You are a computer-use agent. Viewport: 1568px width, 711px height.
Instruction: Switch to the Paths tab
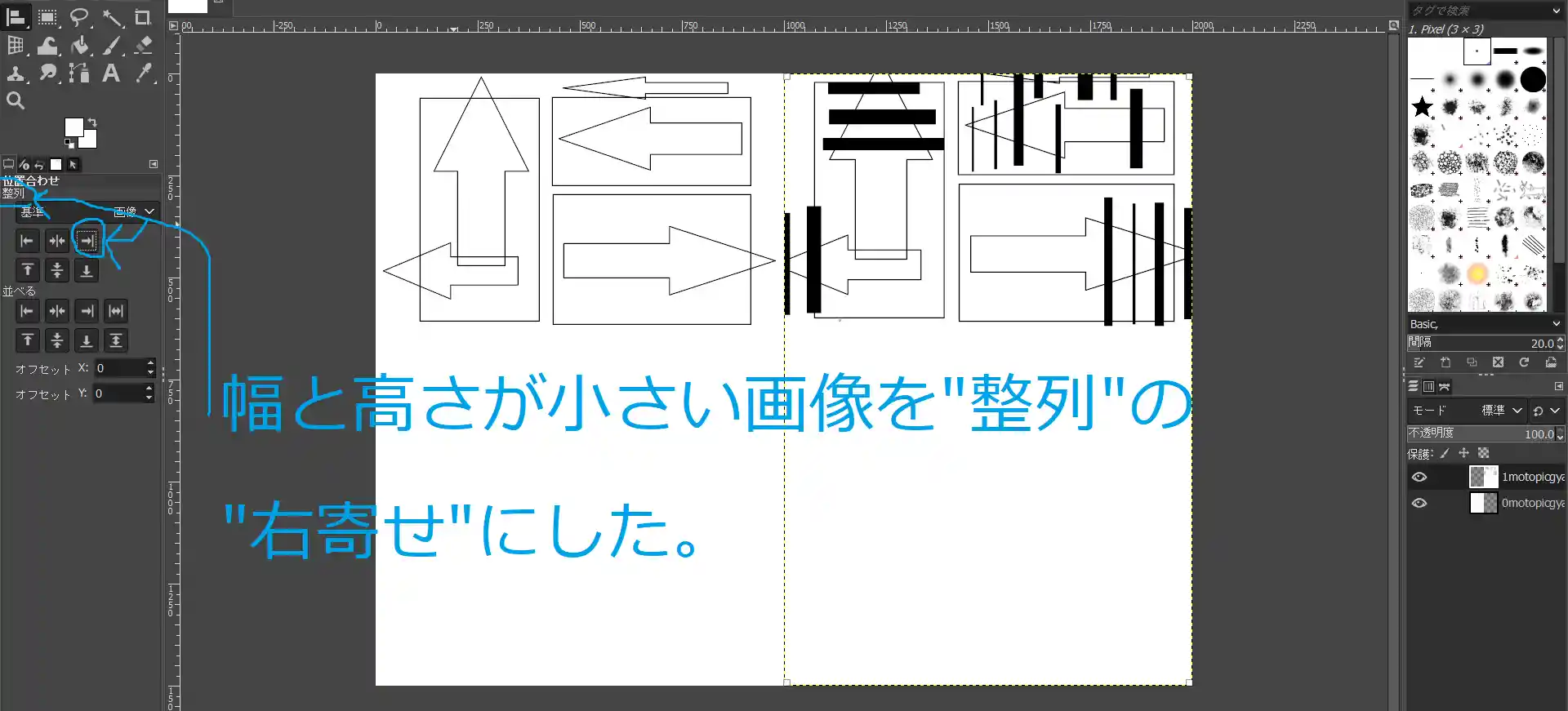click(x=1445, y=386)
